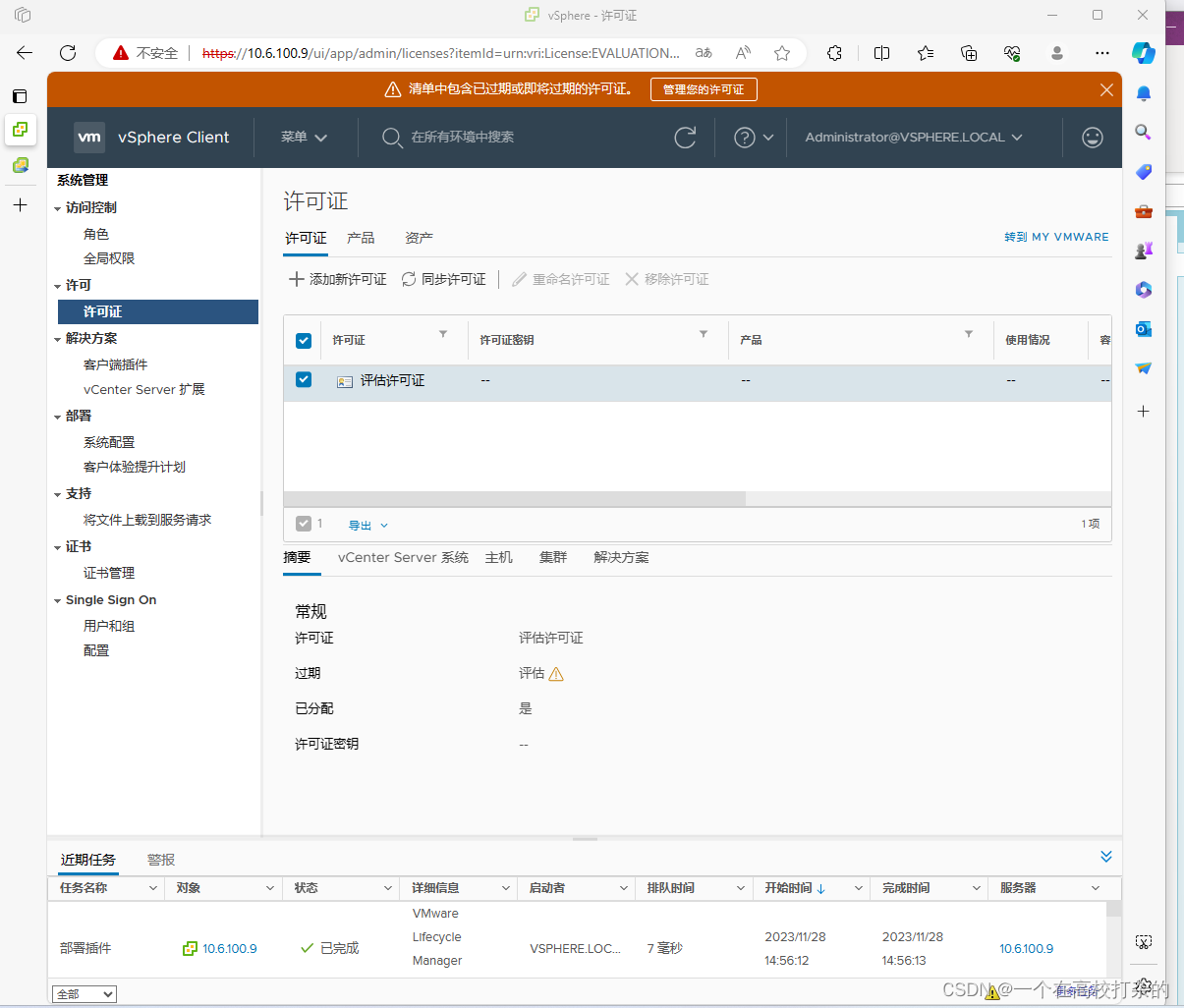Image resolution: width=1184 pixels, height=1008 pixels.
Task: Open the vCenter Server 系统 tab
Action: tap(403, 557)
